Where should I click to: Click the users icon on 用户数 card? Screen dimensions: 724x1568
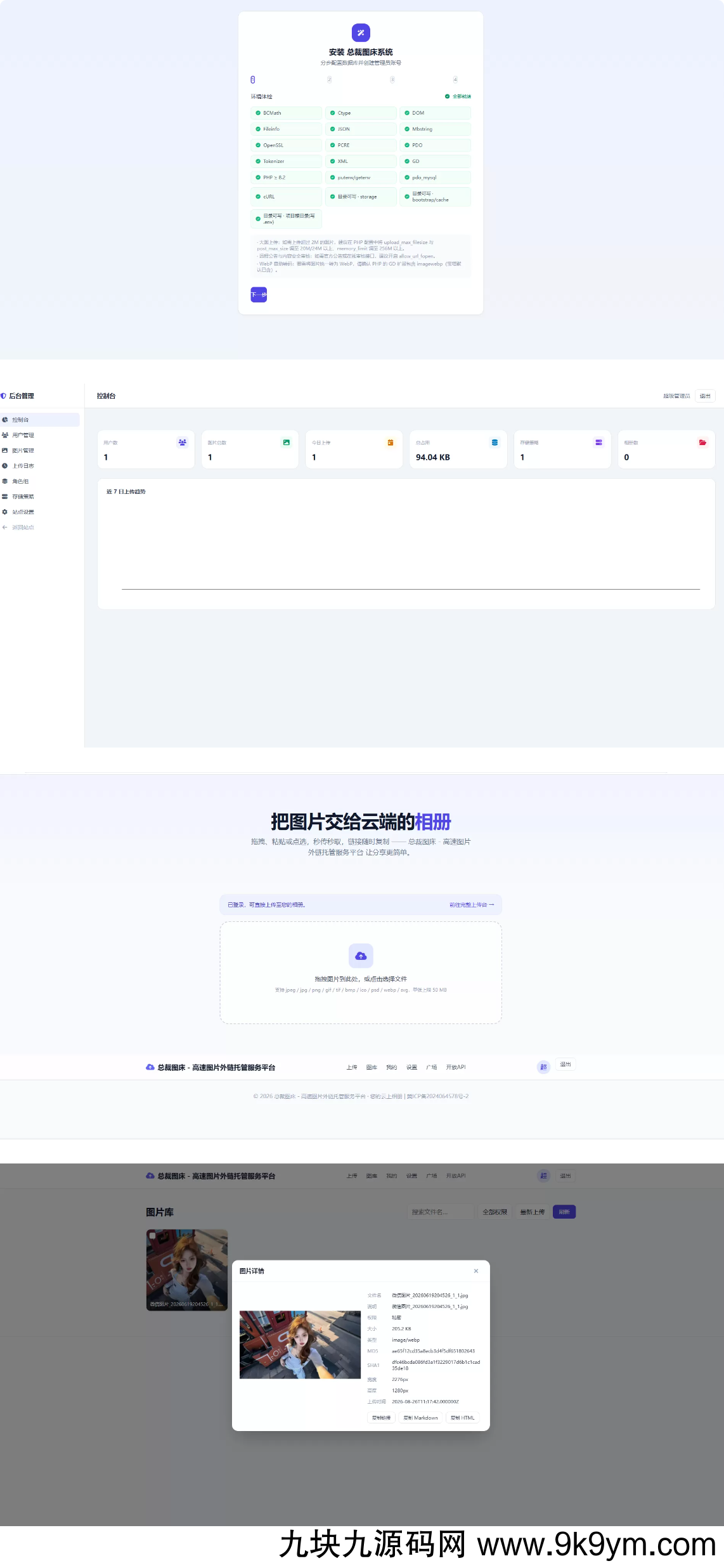coord(183,443)
